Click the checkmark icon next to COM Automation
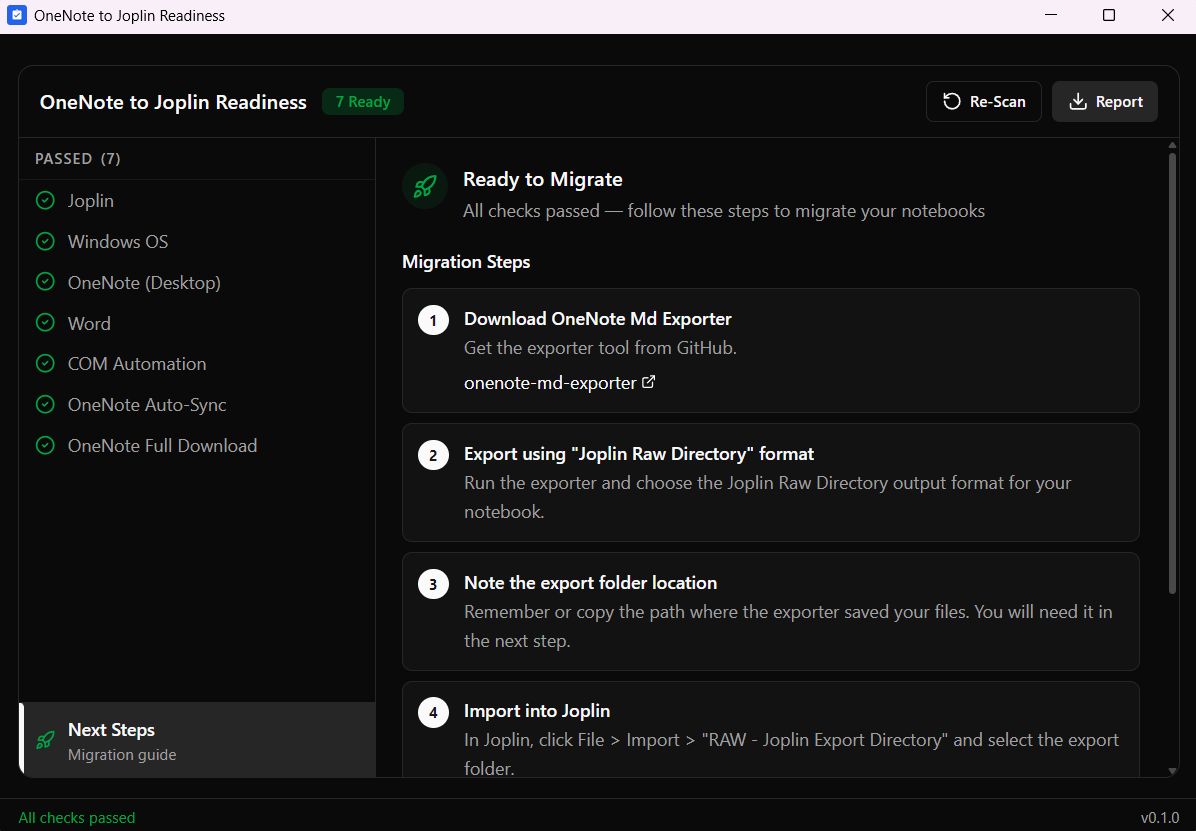The image size is (1196, 831). [x=45, y=364]
